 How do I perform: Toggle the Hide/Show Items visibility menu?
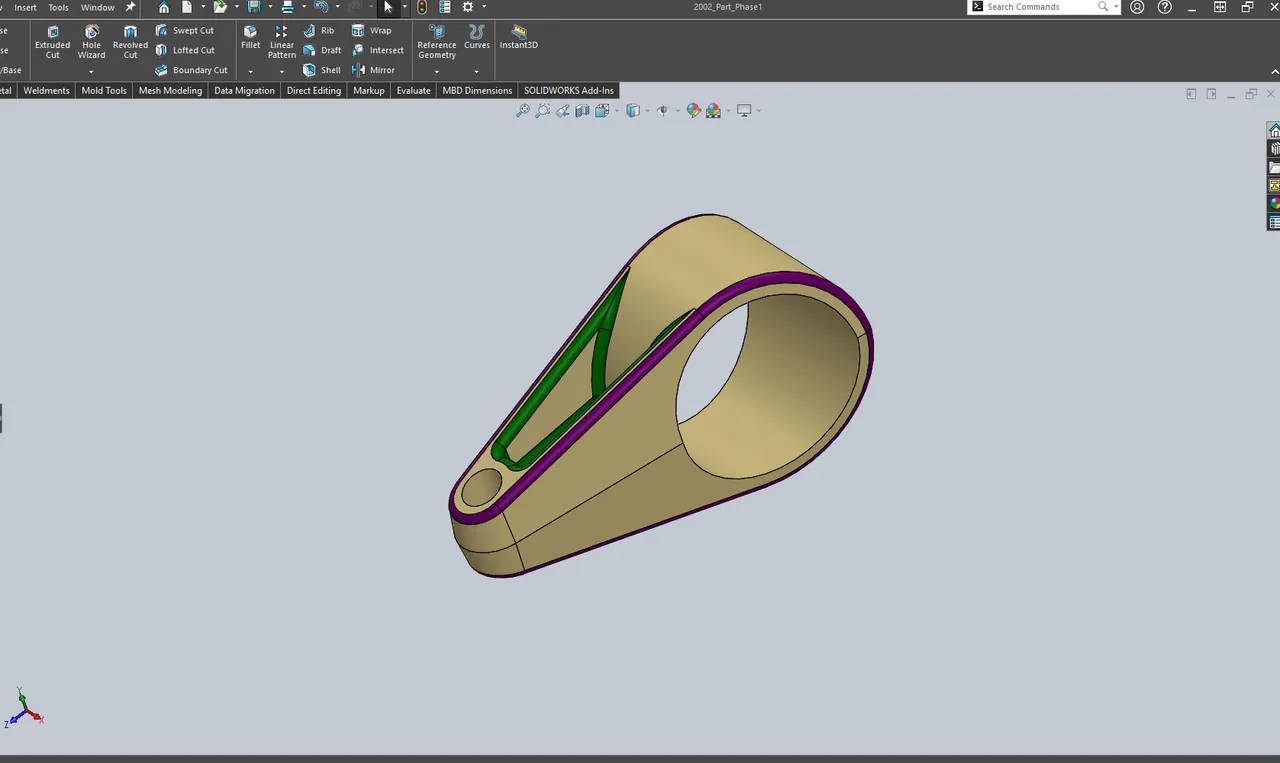(663, 110)
